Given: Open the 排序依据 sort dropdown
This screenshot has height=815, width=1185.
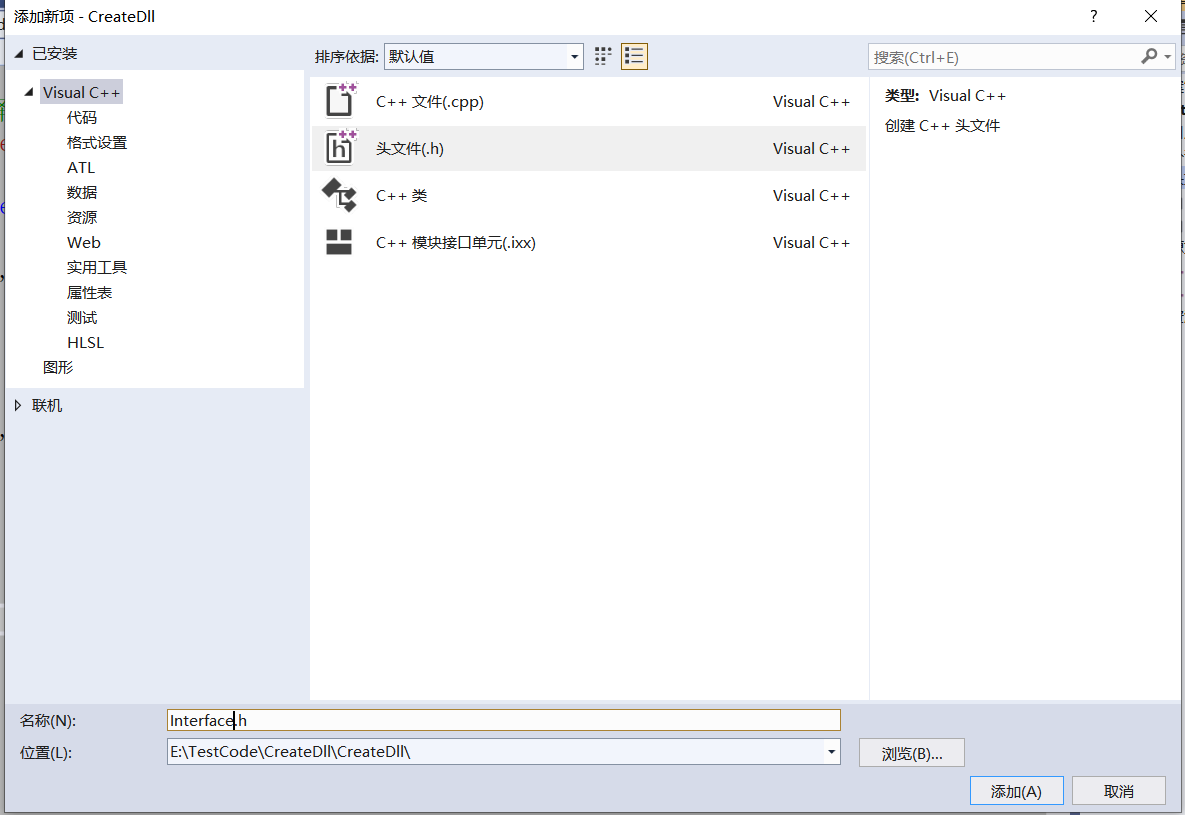Looking at the screenshot, I should pos(574,57).
